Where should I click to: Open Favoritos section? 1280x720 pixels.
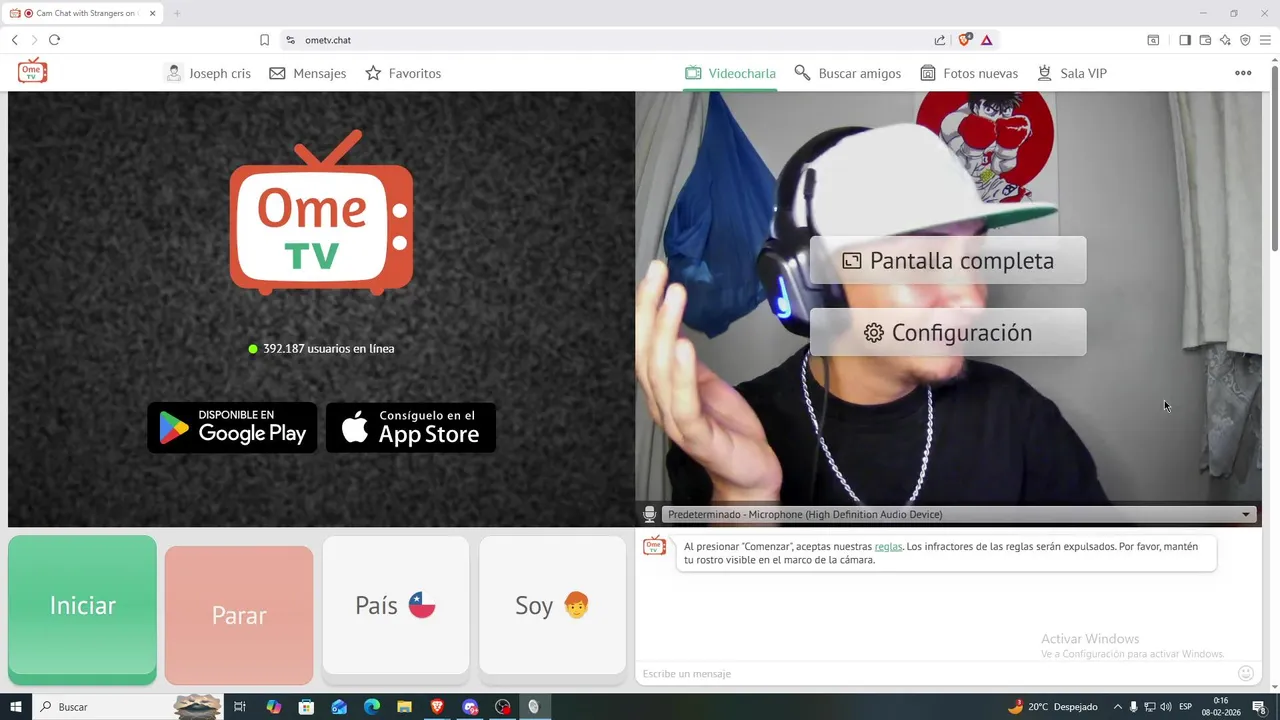403,73
